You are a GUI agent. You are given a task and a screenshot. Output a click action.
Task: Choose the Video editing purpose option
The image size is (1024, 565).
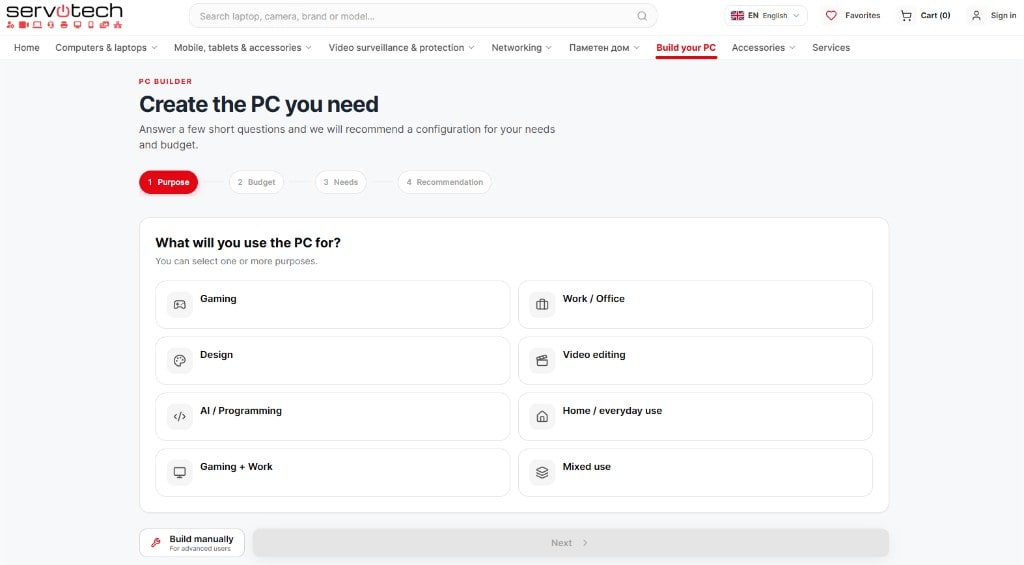pos(695,361)
